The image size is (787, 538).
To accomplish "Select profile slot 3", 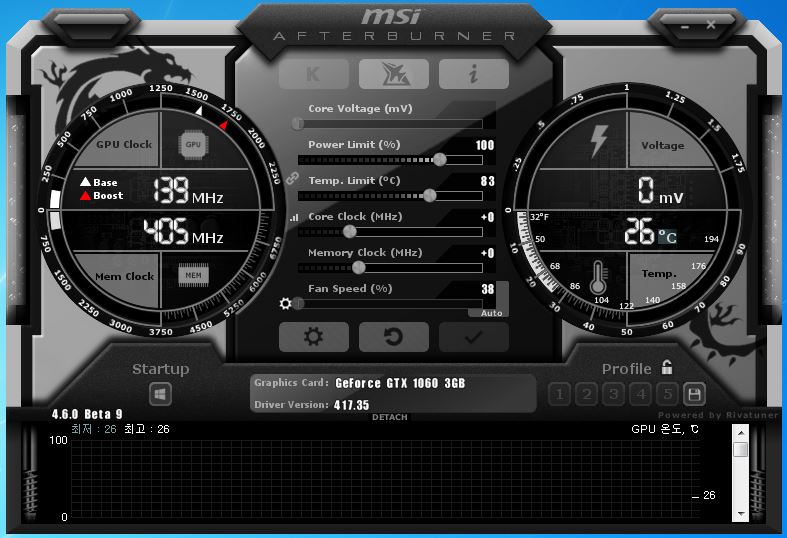I will point(613,394).
